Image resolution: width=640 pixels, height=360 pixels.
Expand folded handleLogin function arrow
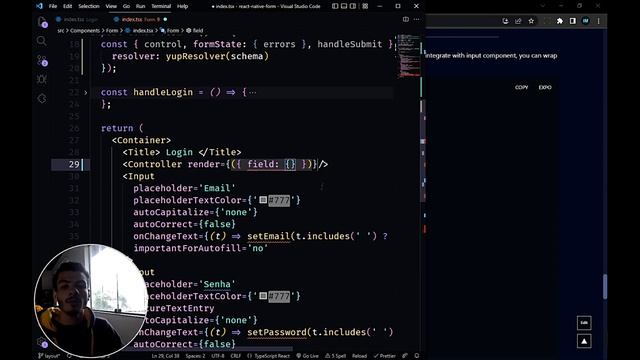tap(86, 93)
